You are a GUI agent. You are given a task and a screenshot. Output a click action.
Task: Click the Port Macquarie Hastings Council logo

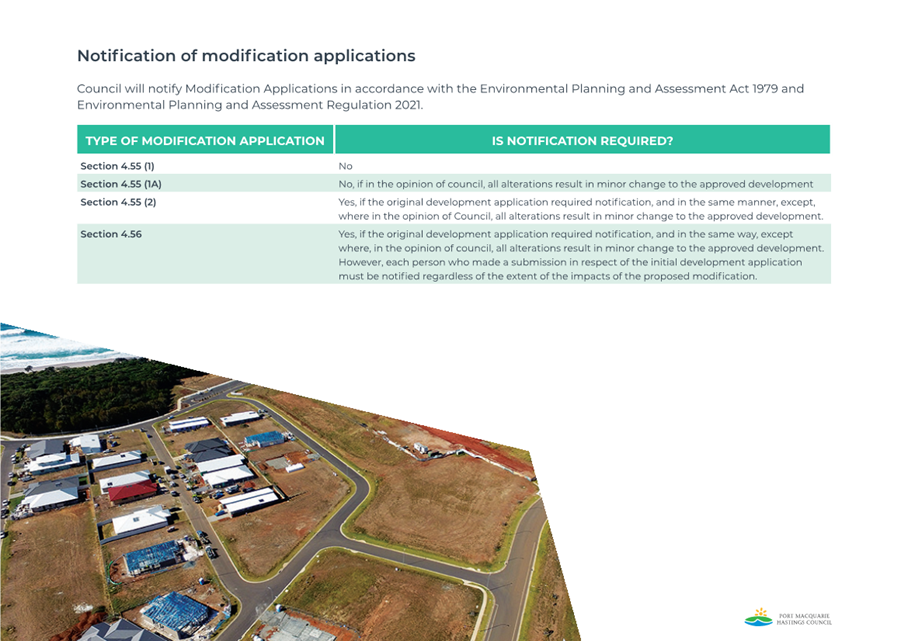click(788, 617)
